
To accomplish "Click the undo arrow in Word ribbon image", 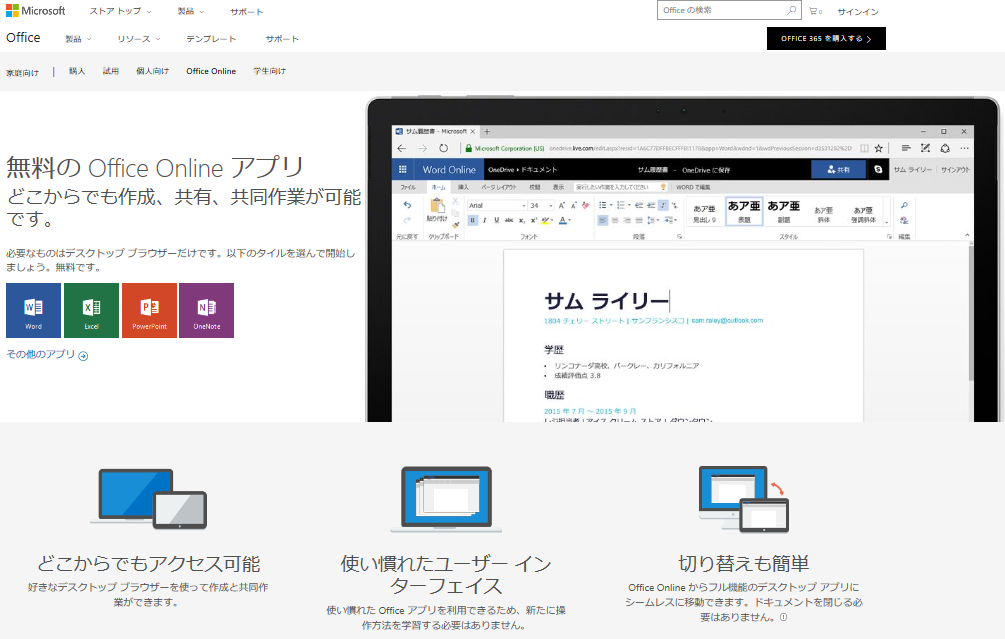I will [x=407, y=205].
